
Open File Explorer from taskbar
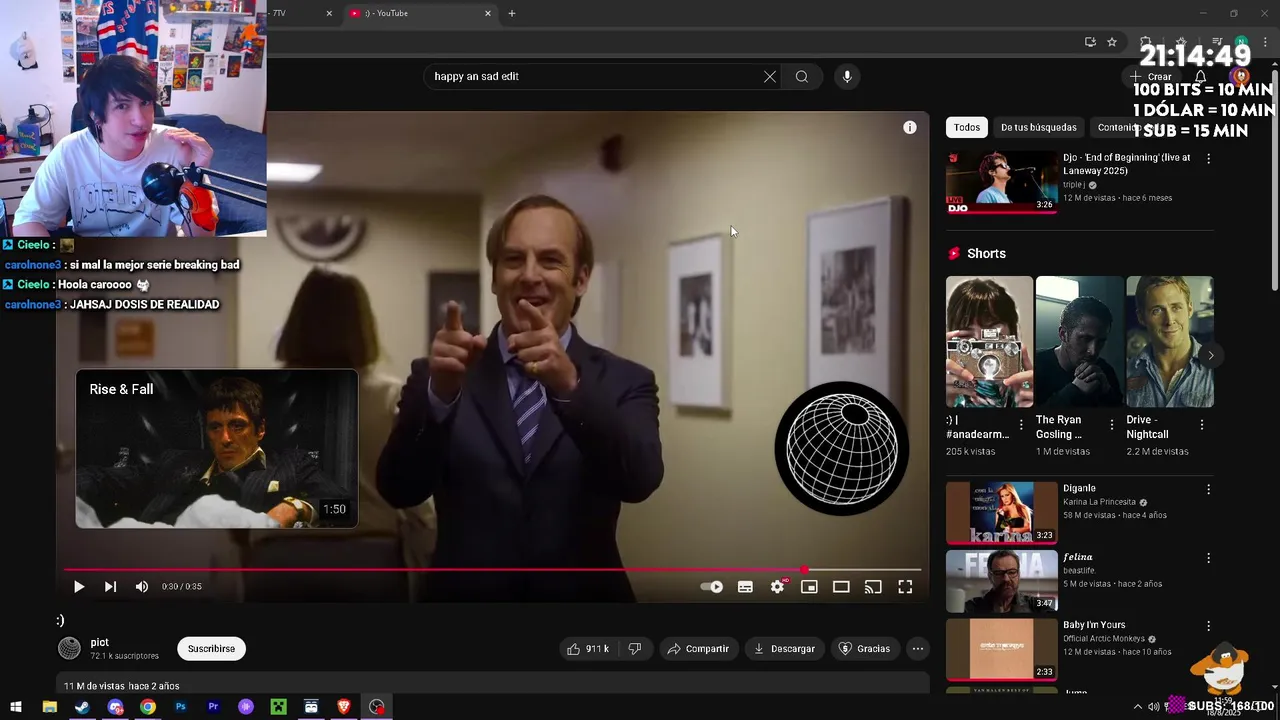pyautogui.click(x=50, y=707)
